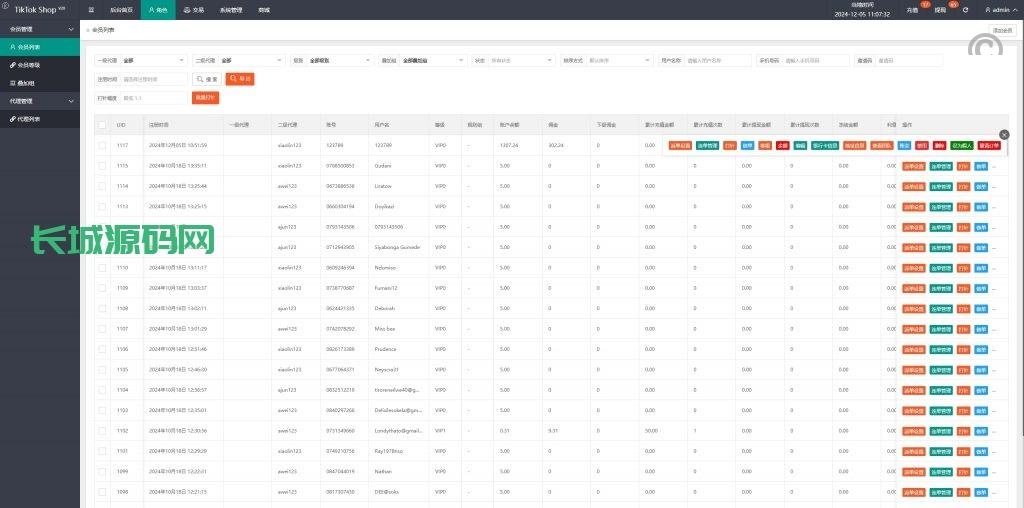The image size is (1024, 508).
Task: Open the 充值 notification badge in header
Action: point(913,9)
